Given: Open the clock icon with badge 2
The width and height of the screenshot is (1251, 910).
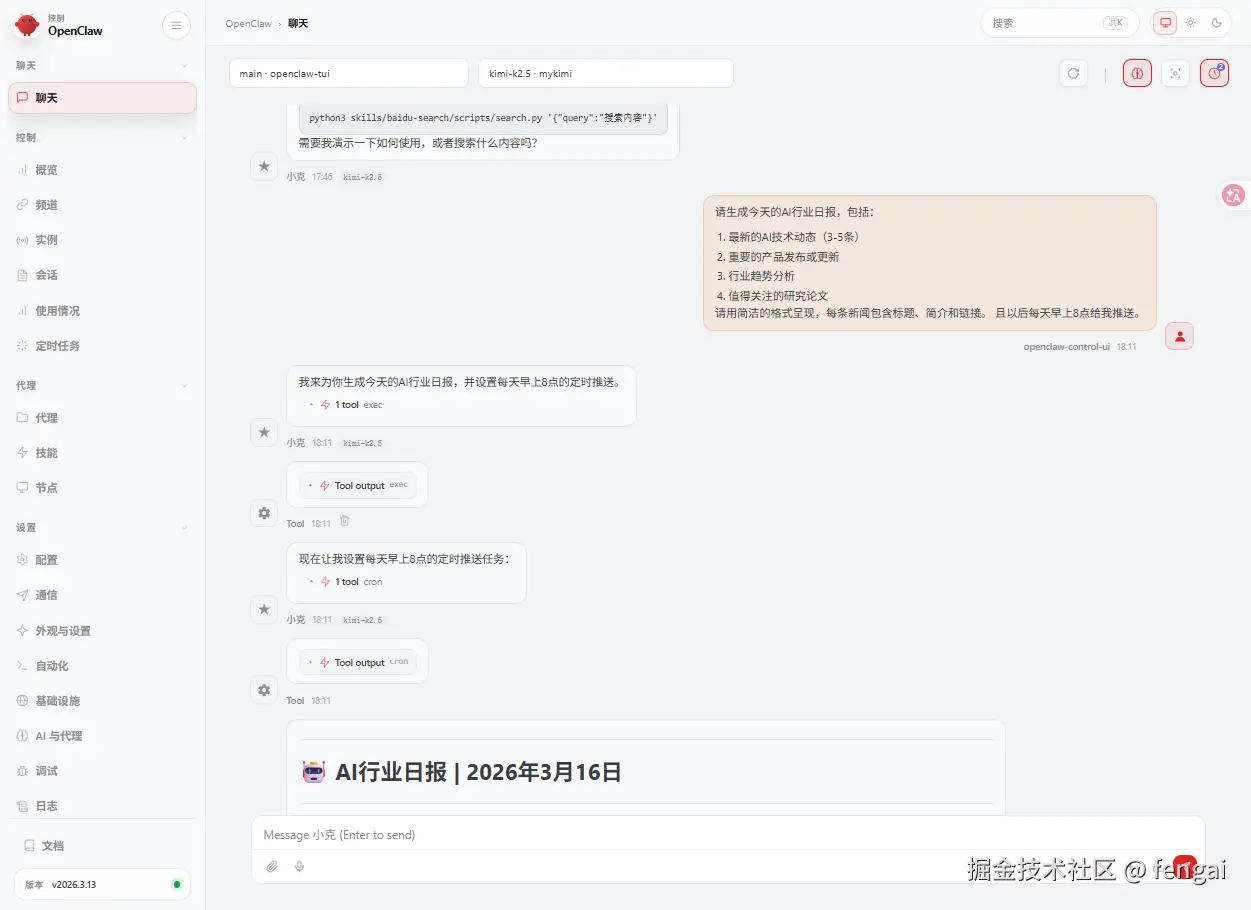Looking at the screenshot, I should tap(1214, 73).
